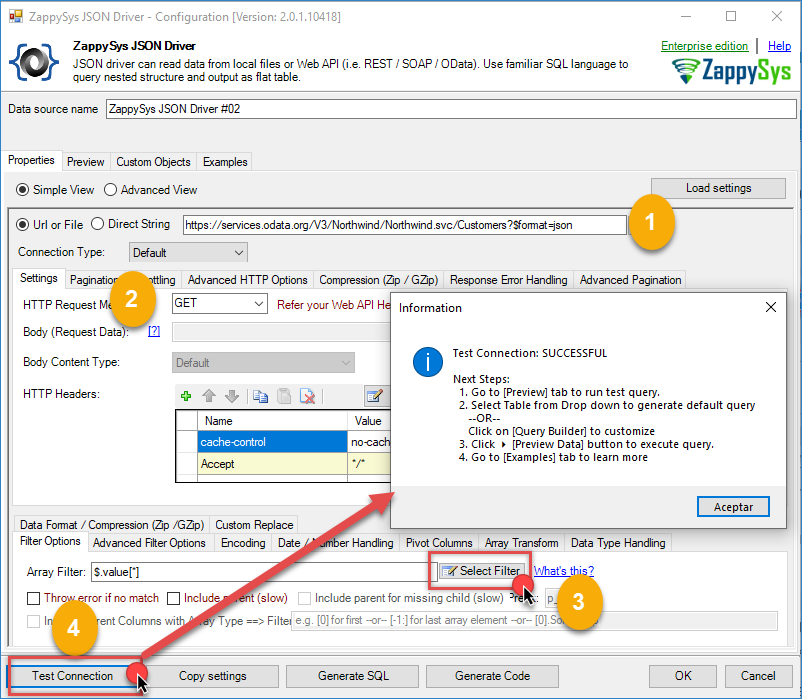The width and height of the screenshot is (802, 699).
Task: Click the ZappySys logo image
Action: (731, 71)
